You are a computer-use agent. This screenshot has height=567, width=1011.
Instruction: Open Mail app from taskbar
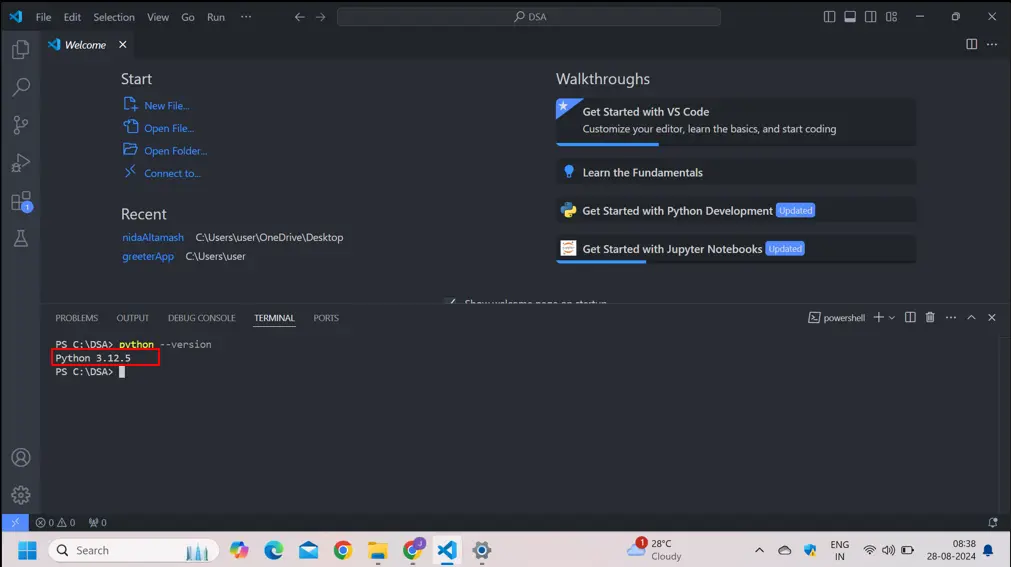pos(308,550)
